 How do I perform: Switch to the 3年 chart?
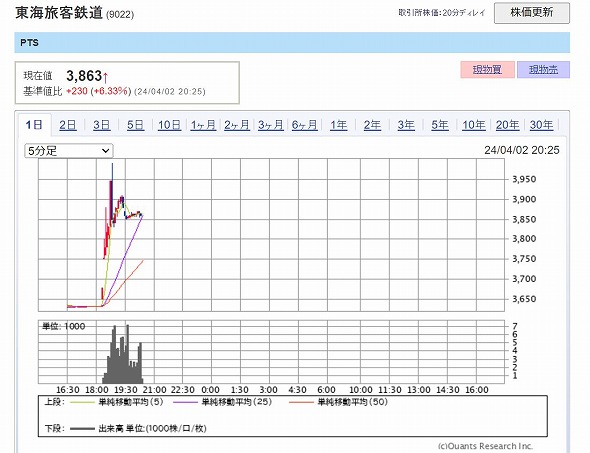point(406,125)
